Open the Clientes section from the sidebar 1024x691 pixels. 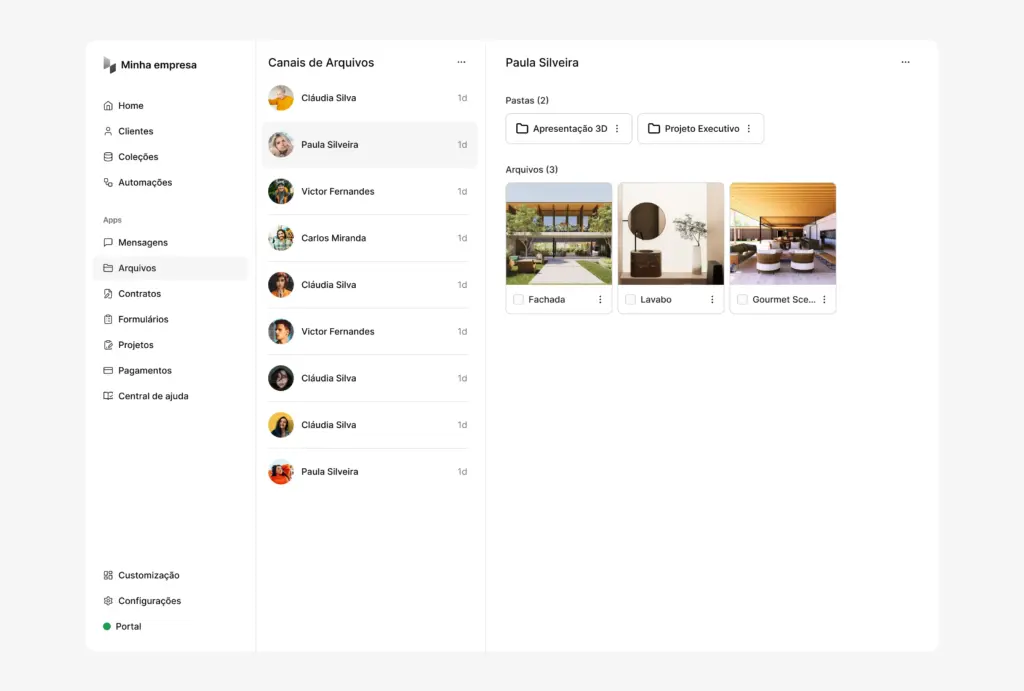(x=108, y=131)
